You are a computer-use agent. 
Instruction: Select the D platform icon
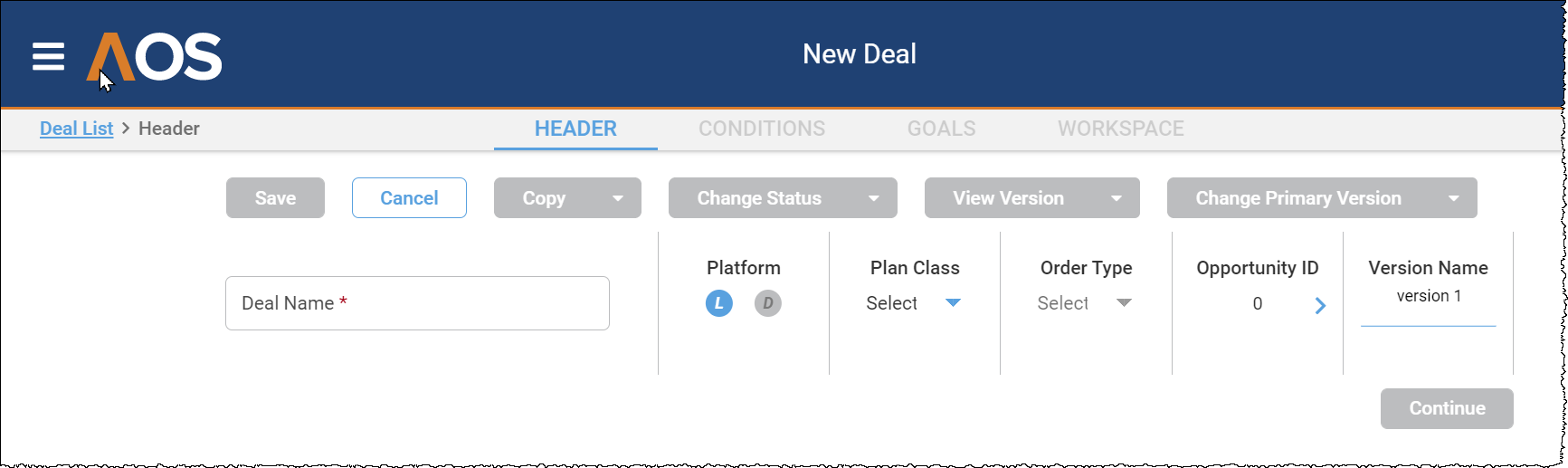point(768,303)
